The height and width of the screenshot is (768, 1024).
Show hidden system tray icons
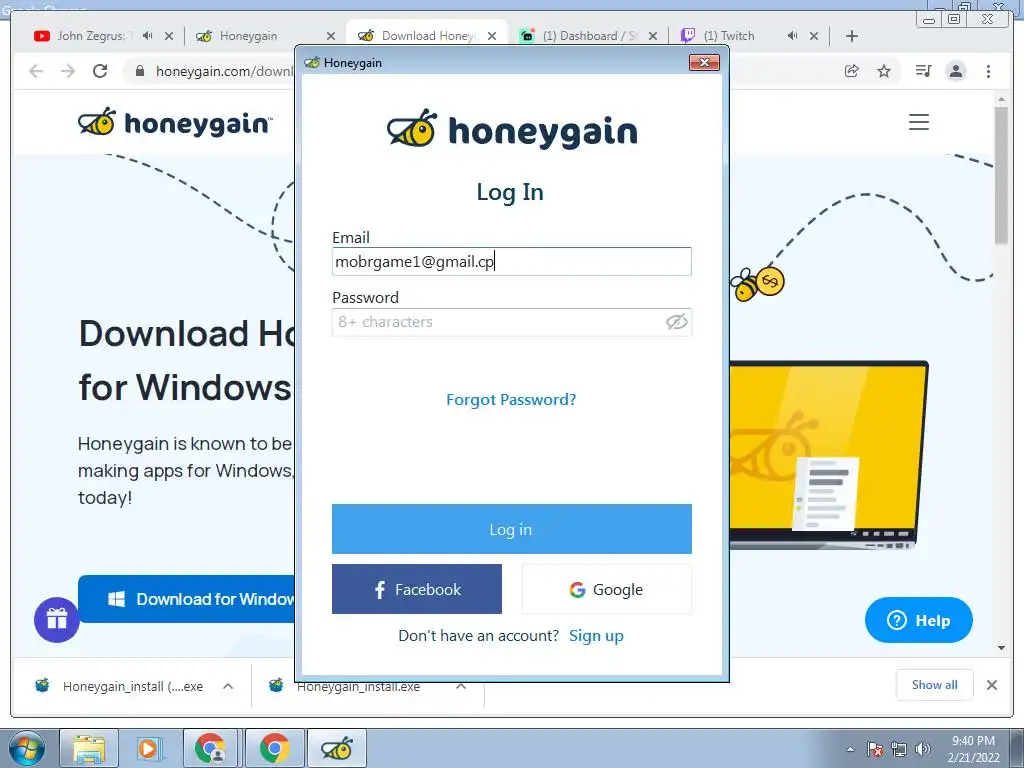click(850, 749)
